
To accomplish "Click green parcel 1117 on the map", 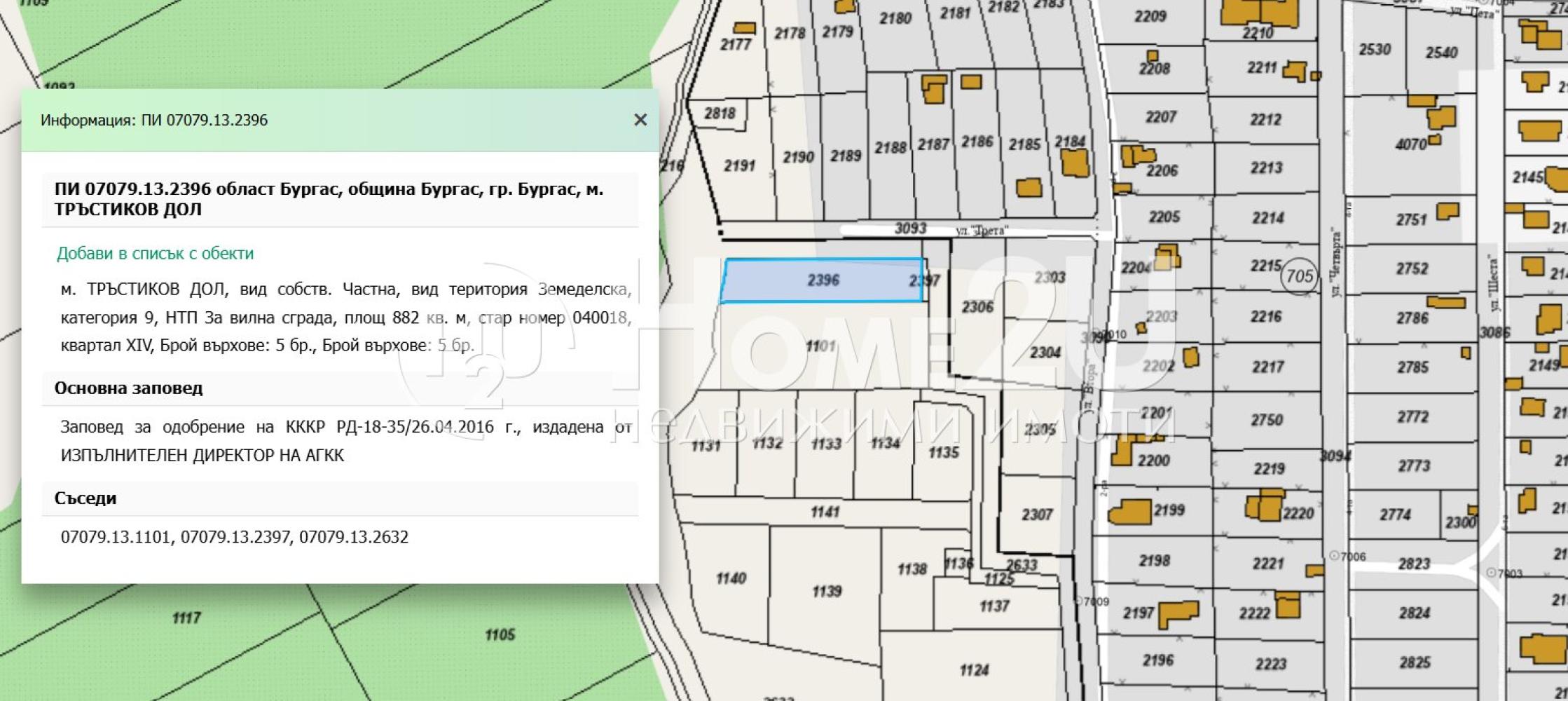I will pos(186,618).
